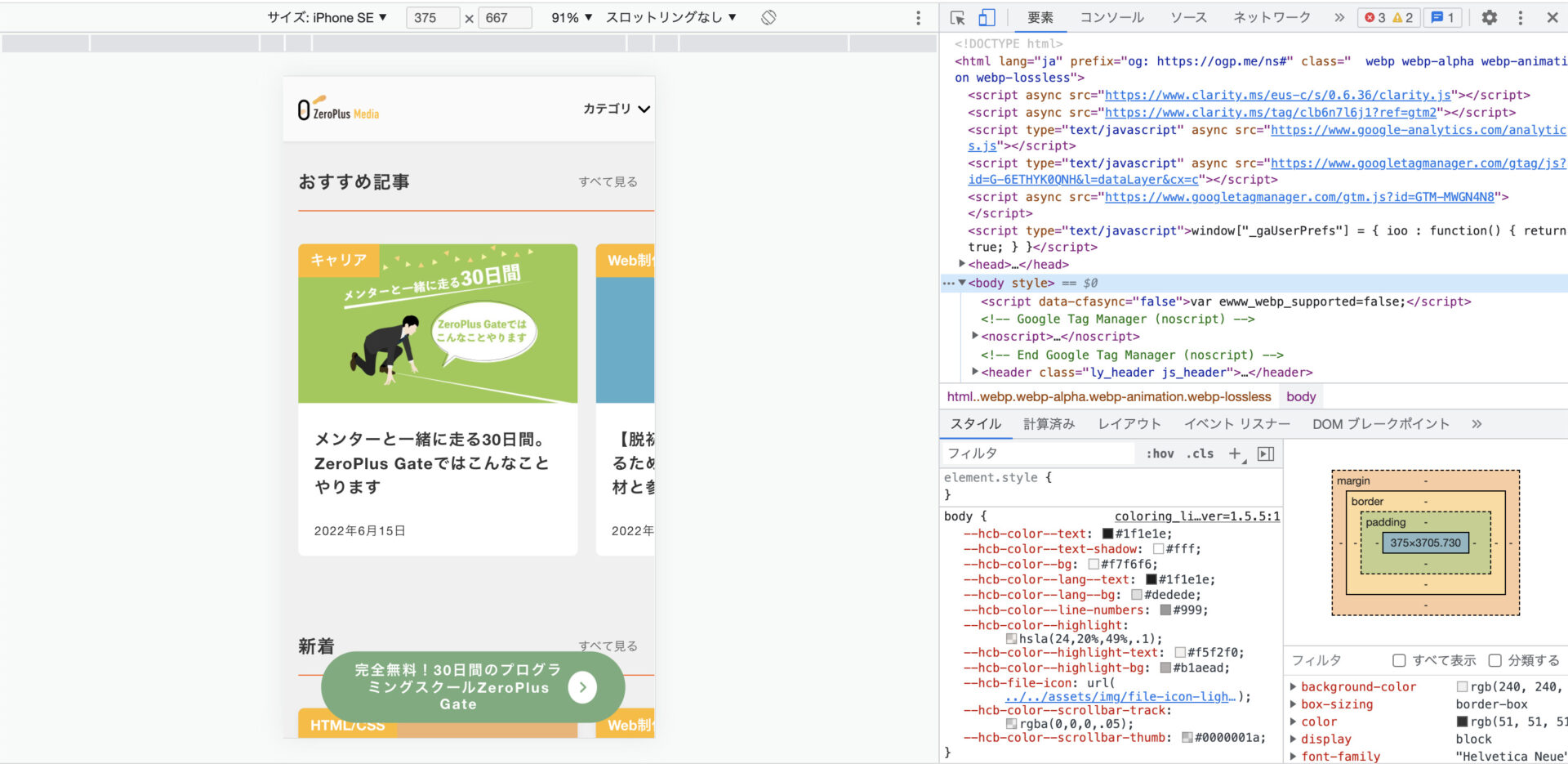Open DevTools settings gear
Screen dimensions: 1568x764
coord(1490,17)
